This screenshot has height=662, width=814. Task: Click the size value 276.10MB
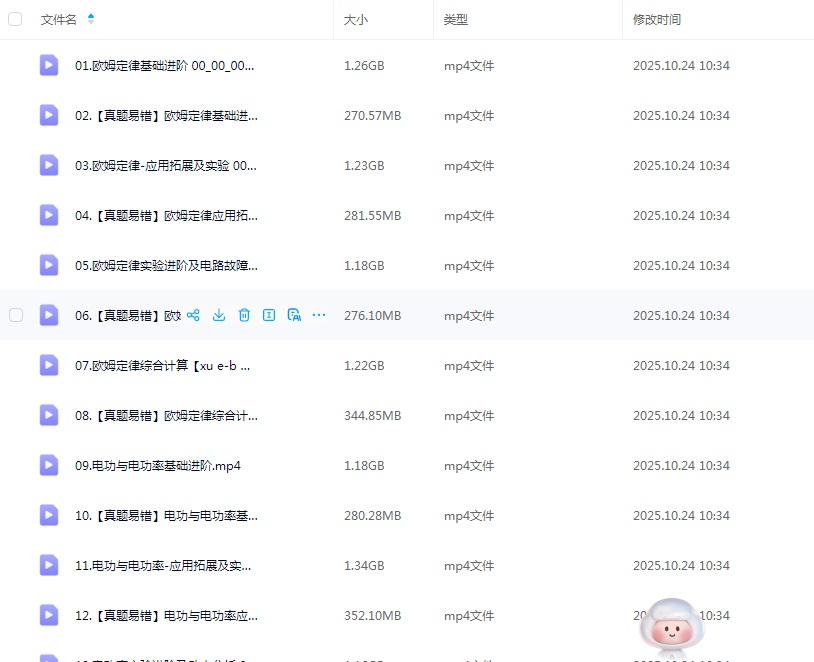point(372,316)
